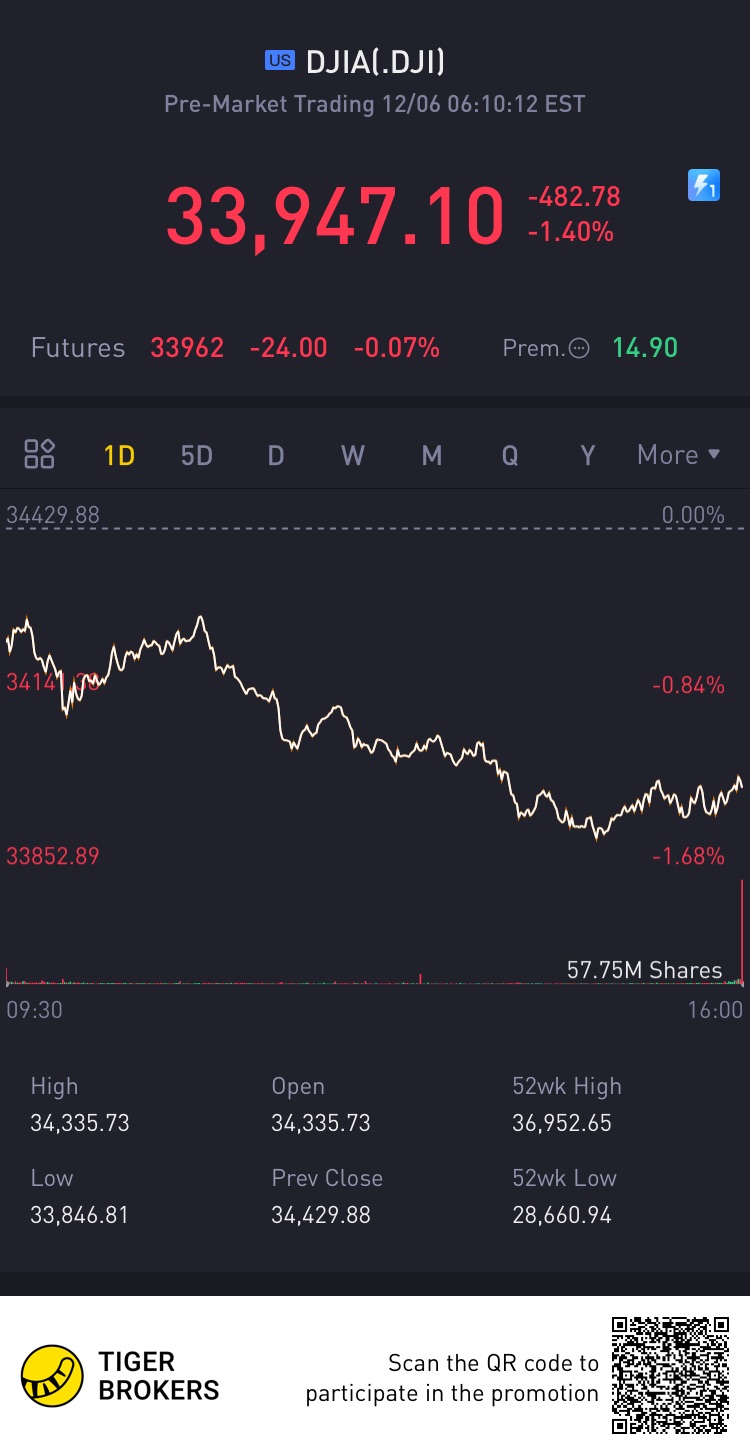Switch to the 5D chart tab
This screenshot has width=750, height=1456.
pos(197,456)
